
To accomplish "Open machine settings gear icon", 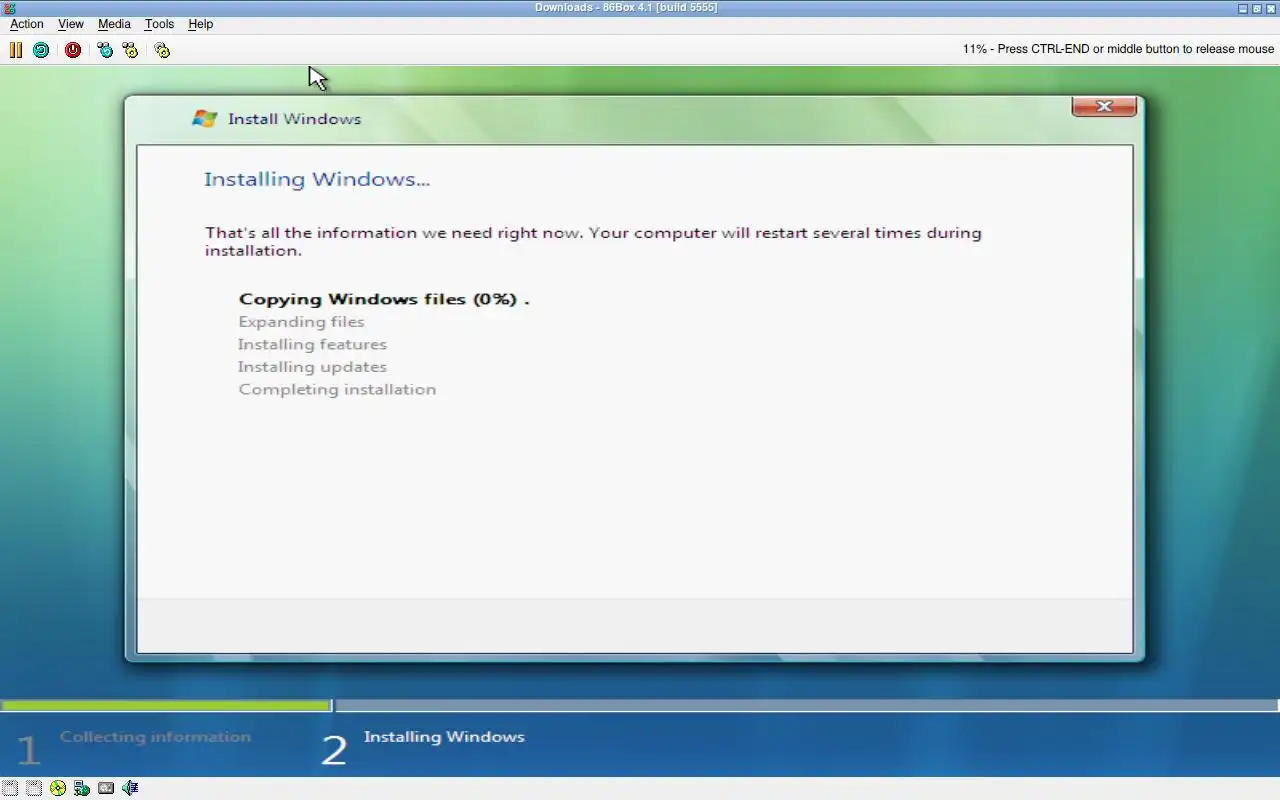I will click(162, 49).
